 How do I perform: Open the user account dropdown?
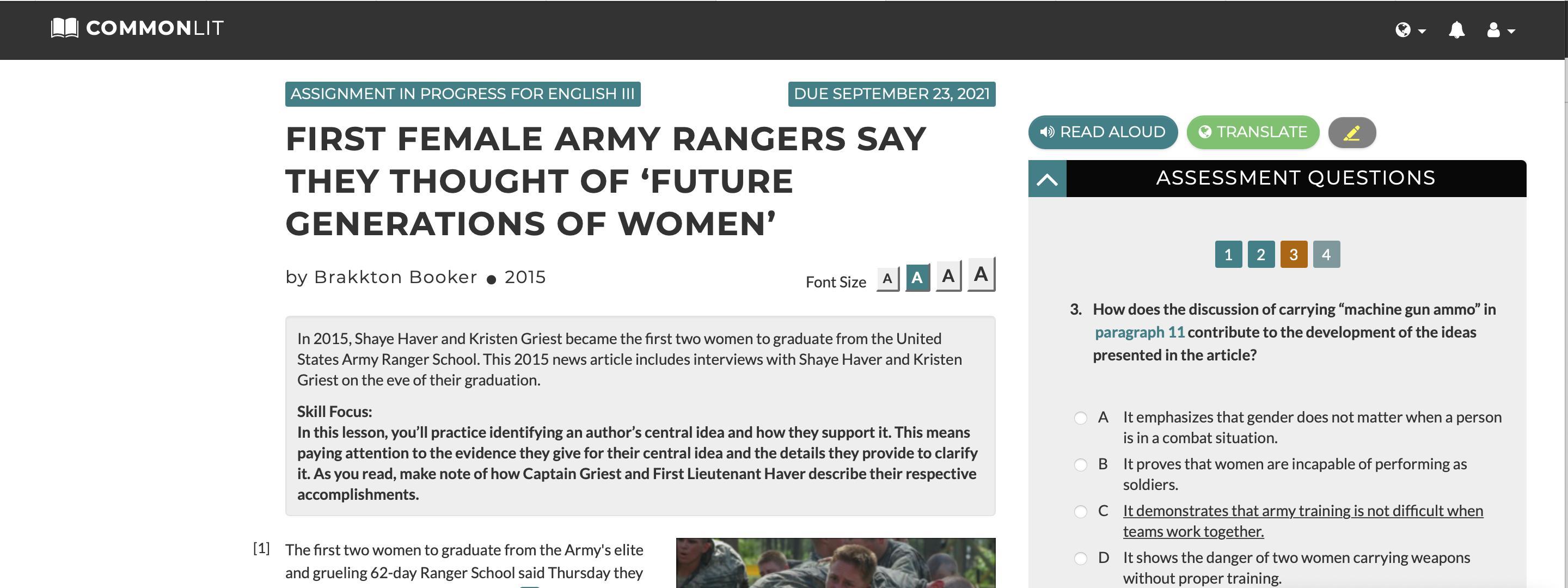point(1500,30)
